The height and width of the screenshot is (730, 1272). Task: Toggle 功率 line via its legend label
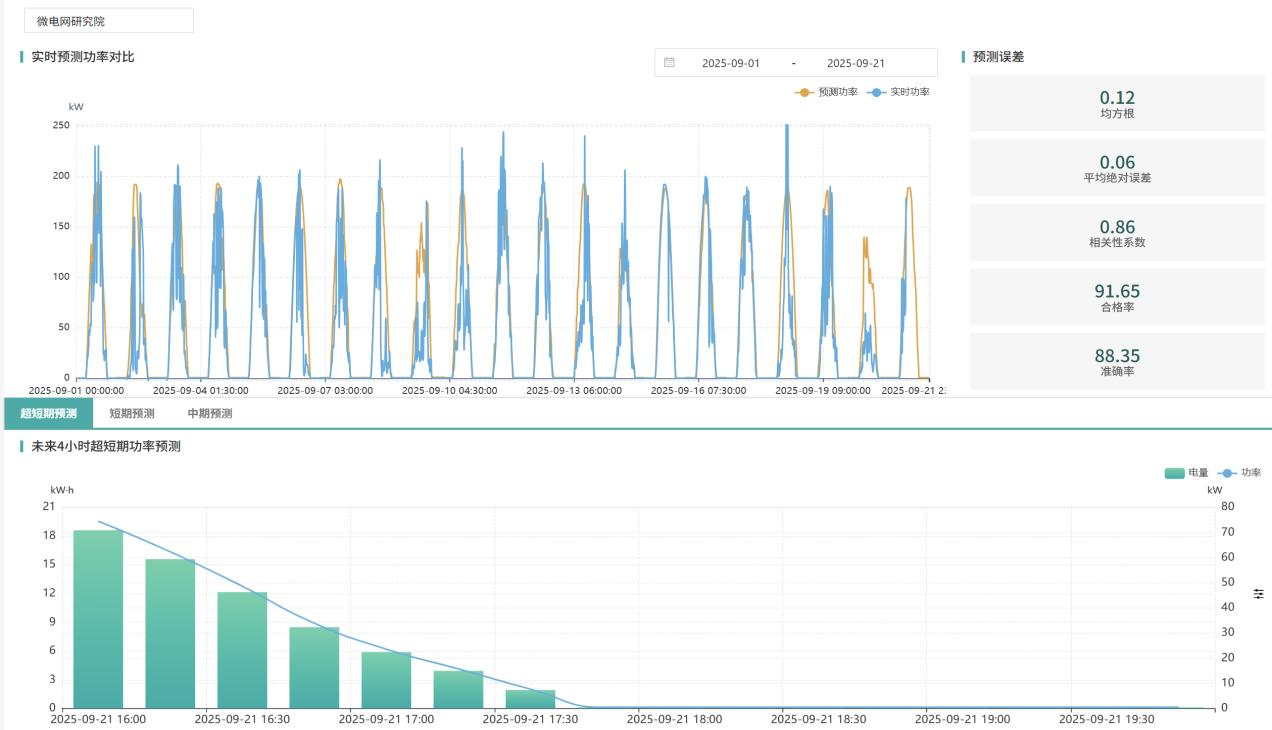(x=1250, y=473)
